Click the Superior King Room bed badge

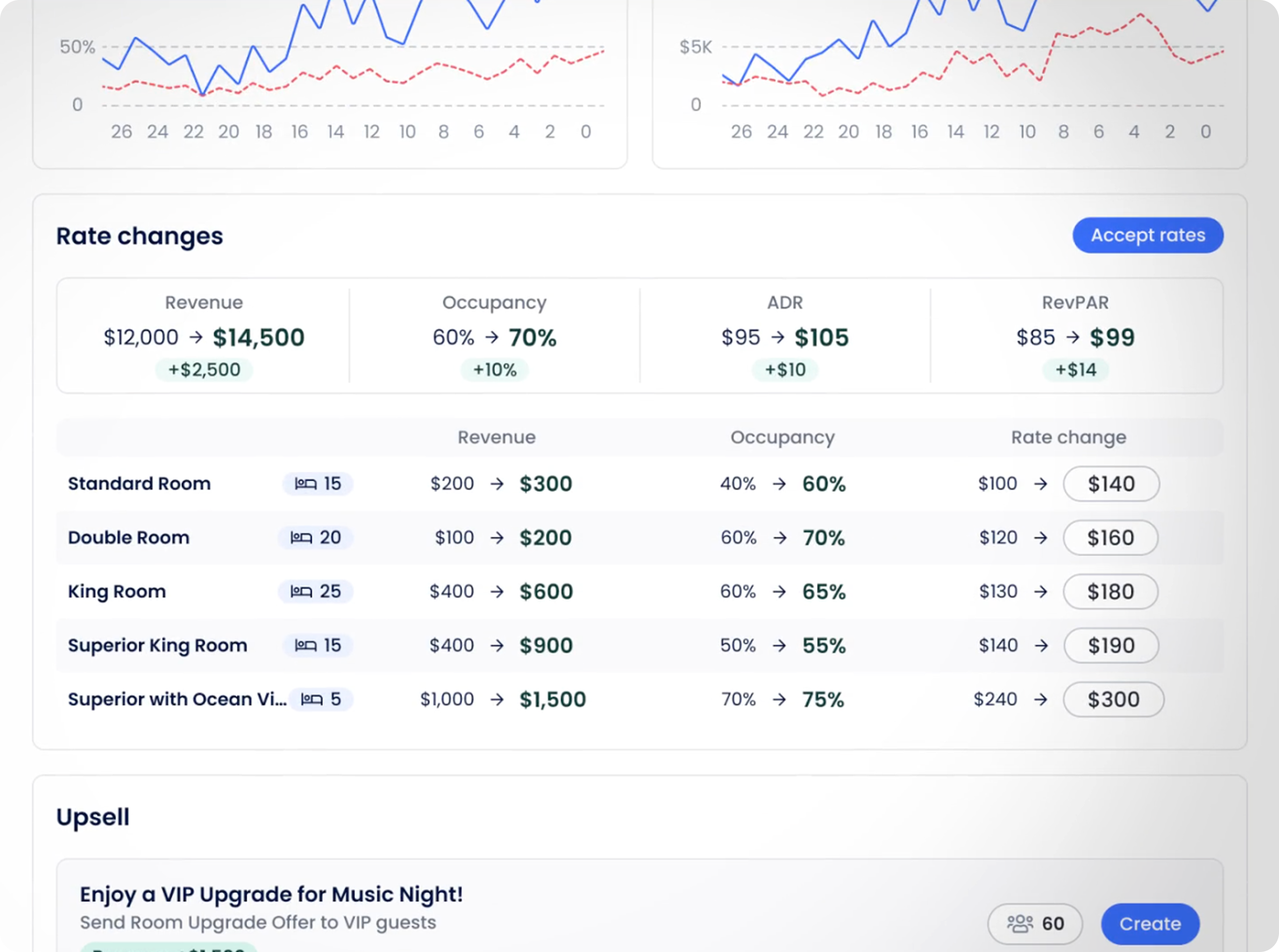pyautogui.click(x=318, y=646)
